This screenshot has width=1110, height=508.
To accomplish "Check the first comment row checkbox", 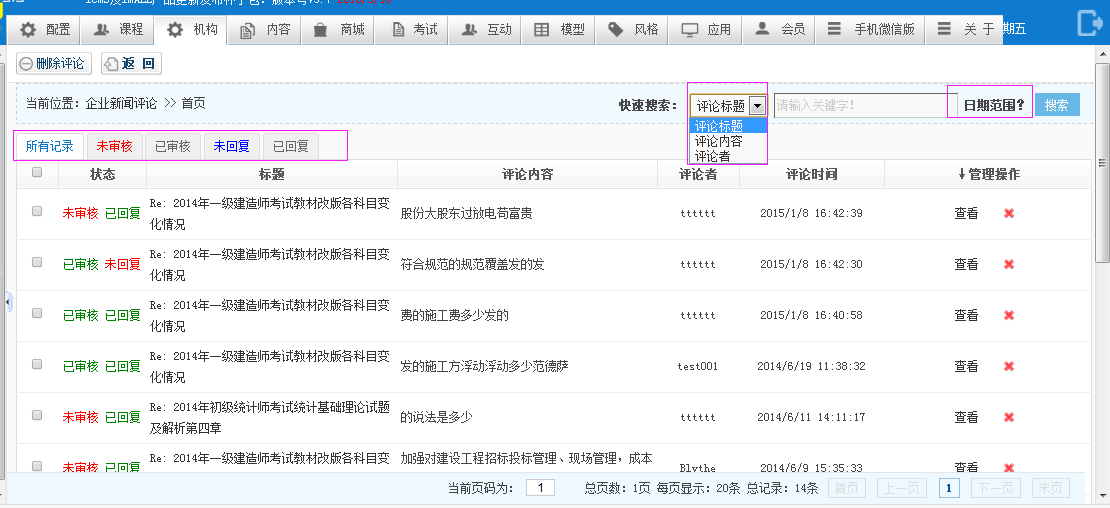I will click(x=37, y=211).
